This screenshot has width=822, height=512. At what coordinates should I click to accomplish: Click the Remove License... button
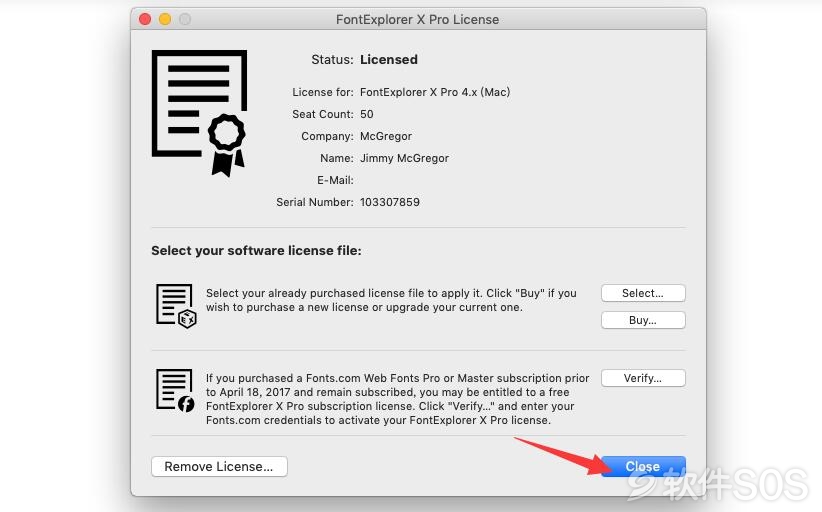[219, 466]
